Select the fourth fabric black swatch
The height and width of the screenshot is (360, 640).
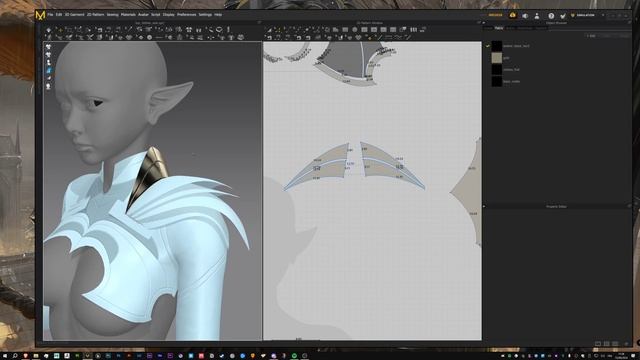pyautogui.click(x=496, y=82)
